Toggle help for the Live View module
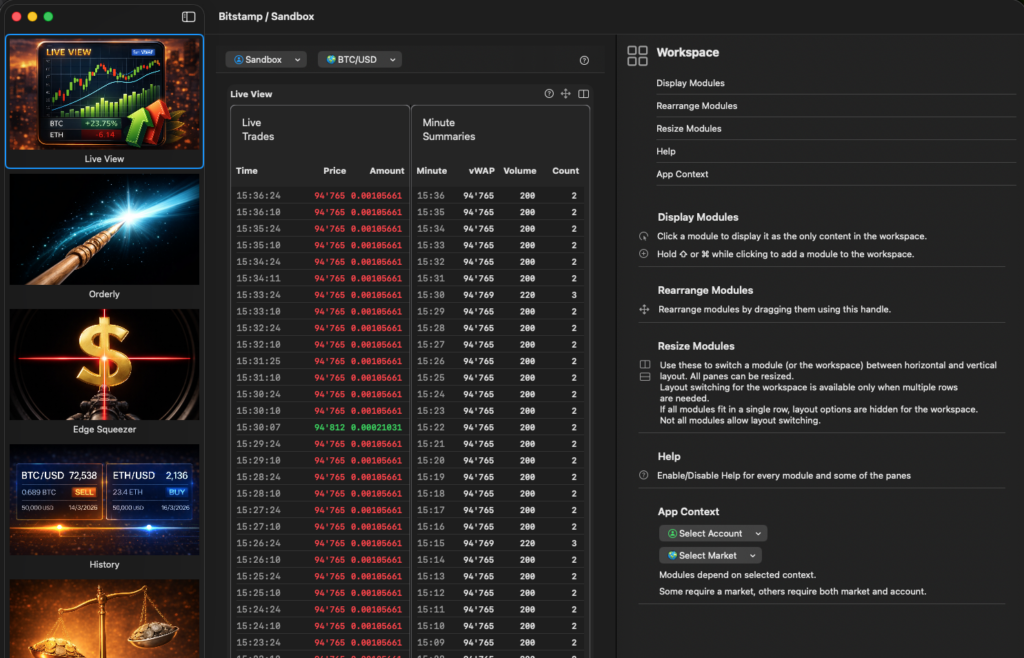 [549, 94]
